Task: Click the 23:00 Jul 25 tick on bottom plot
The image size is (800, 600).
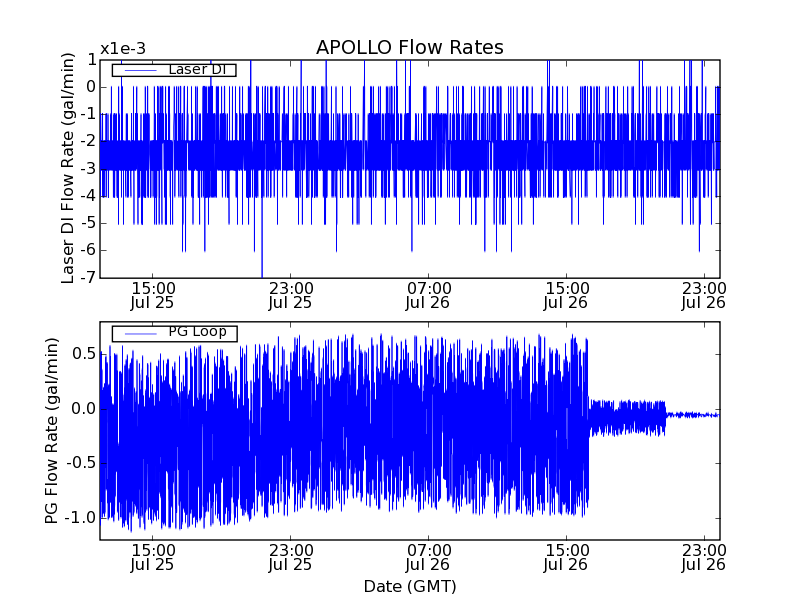Action: 290,557
